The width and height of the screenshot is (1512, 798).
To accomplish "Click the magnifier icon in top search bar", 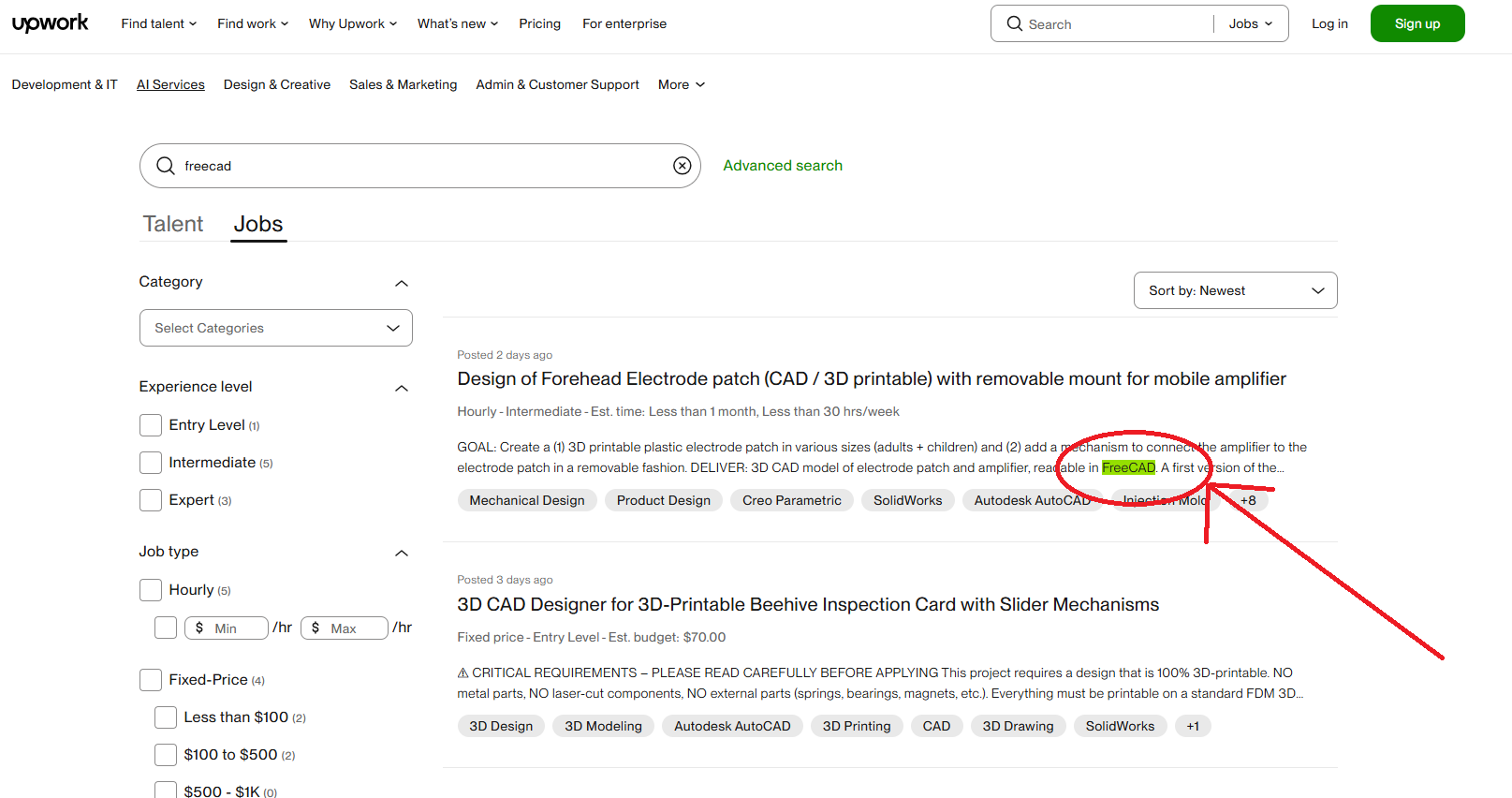I will coord(1014,23).
